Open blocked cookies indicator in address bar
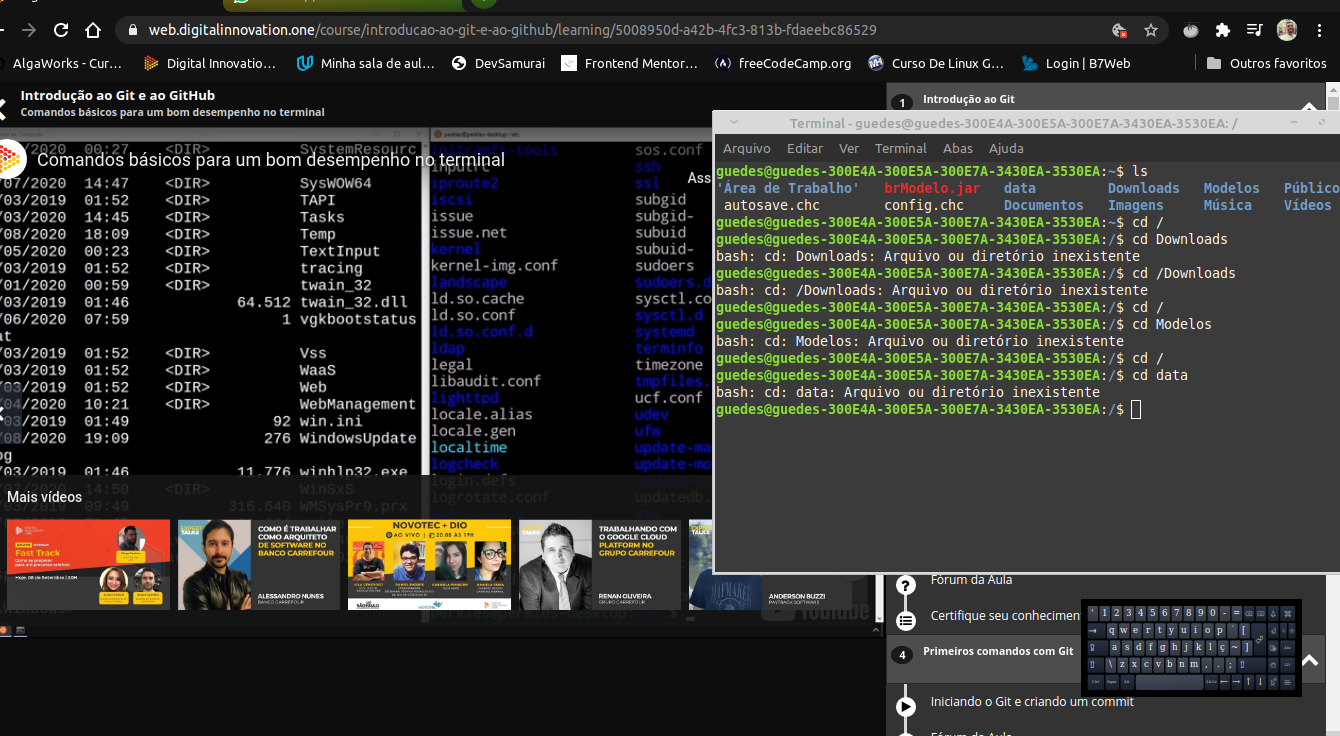The width and height of the screenshot is (1340, 736). 1119,30
